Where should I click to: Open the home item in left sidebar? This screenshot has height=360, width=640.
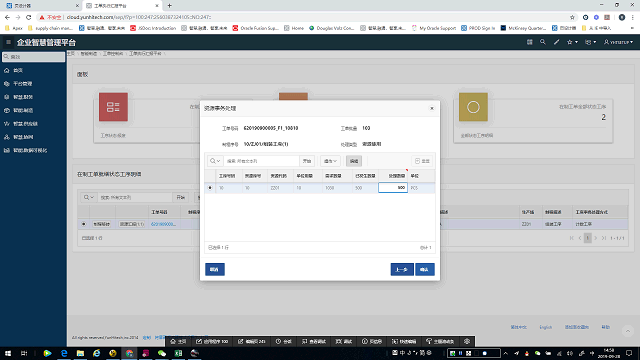click(x=18, y=70)
